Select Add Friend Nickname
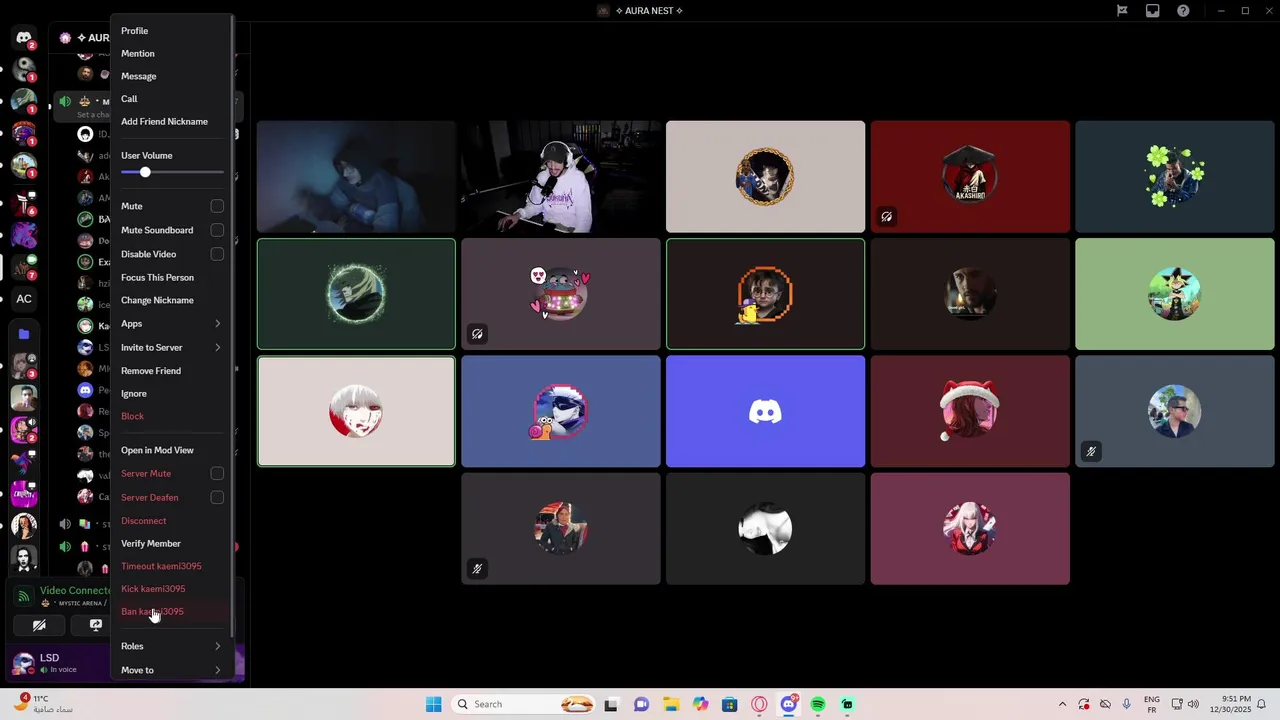Screen dimensions: 1280x720 click(x=171, y=122)
